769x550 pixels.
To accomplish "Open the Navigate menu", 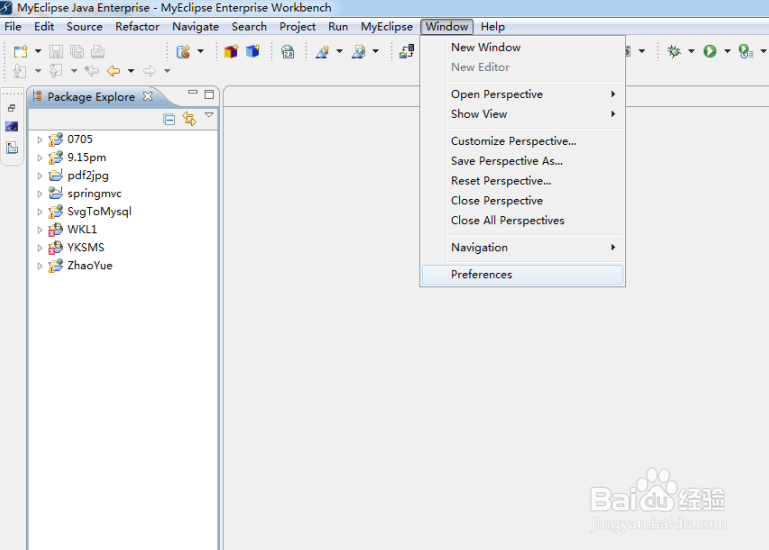I will (x=195, y=26).
